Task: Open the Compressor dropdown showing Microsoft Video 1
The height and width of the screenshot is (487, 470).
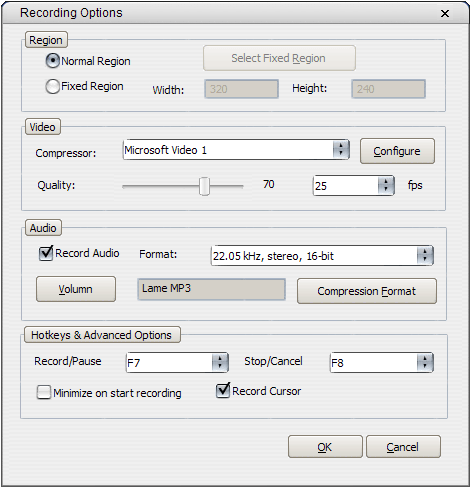Action: click(236, 150)
